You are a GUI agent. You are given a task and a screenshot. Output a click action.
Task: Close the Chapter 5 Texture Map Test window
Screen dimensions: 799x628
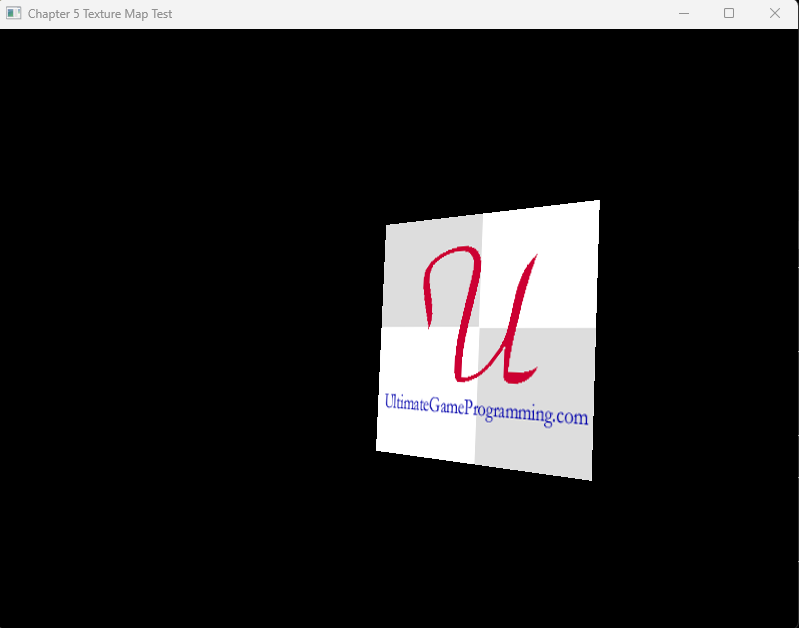click(774, 14)
